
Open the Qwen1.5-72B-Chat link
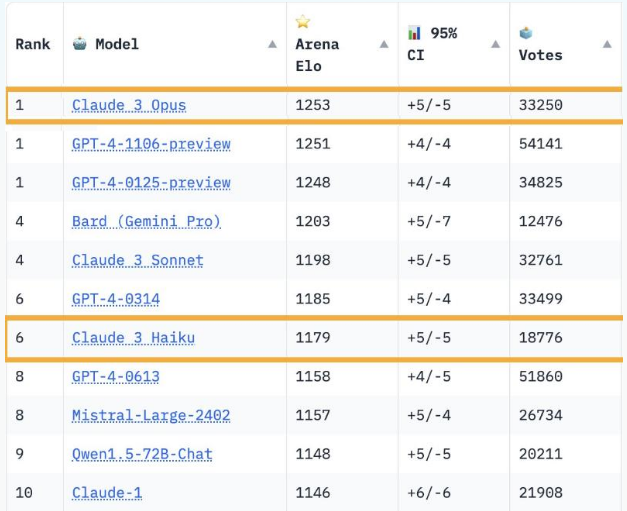click(x=142, y=454)
